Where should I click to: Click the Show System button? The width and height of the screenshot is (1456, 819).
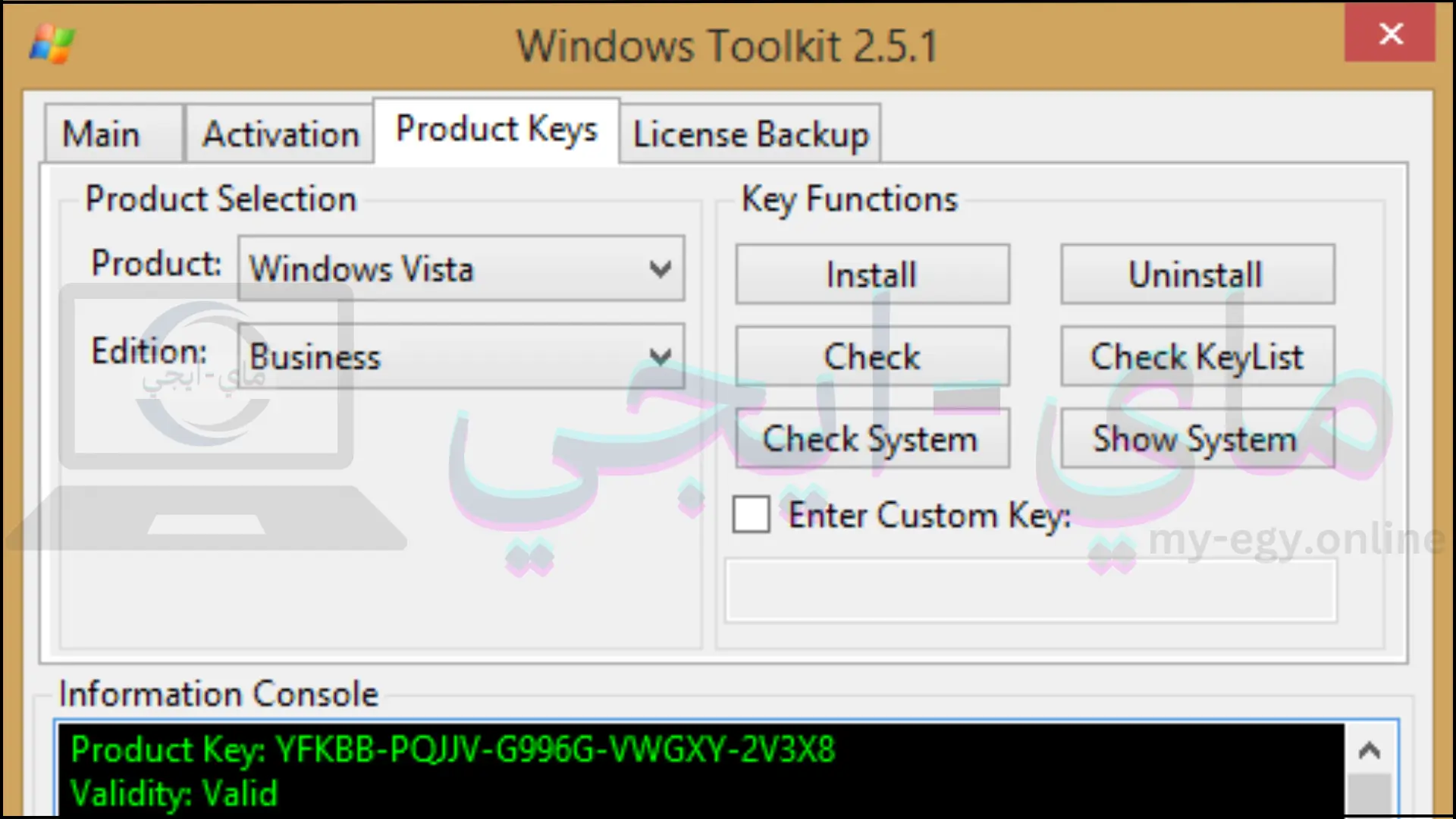point(1197,439)
